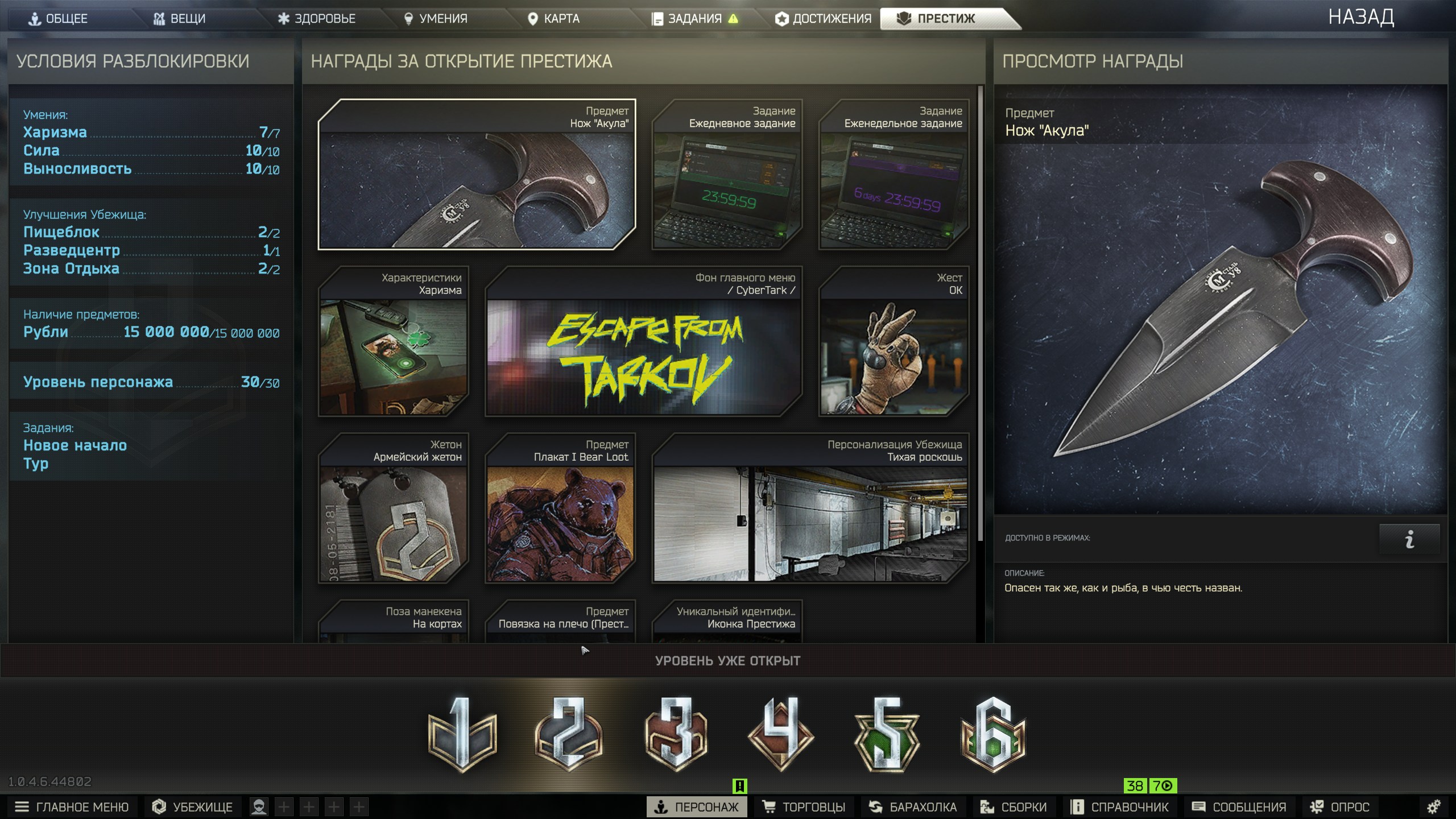1456x819 pixels.
Task: Switch to the ЗДОРОВЬЕ tab
Action: [x=317, y=18]
